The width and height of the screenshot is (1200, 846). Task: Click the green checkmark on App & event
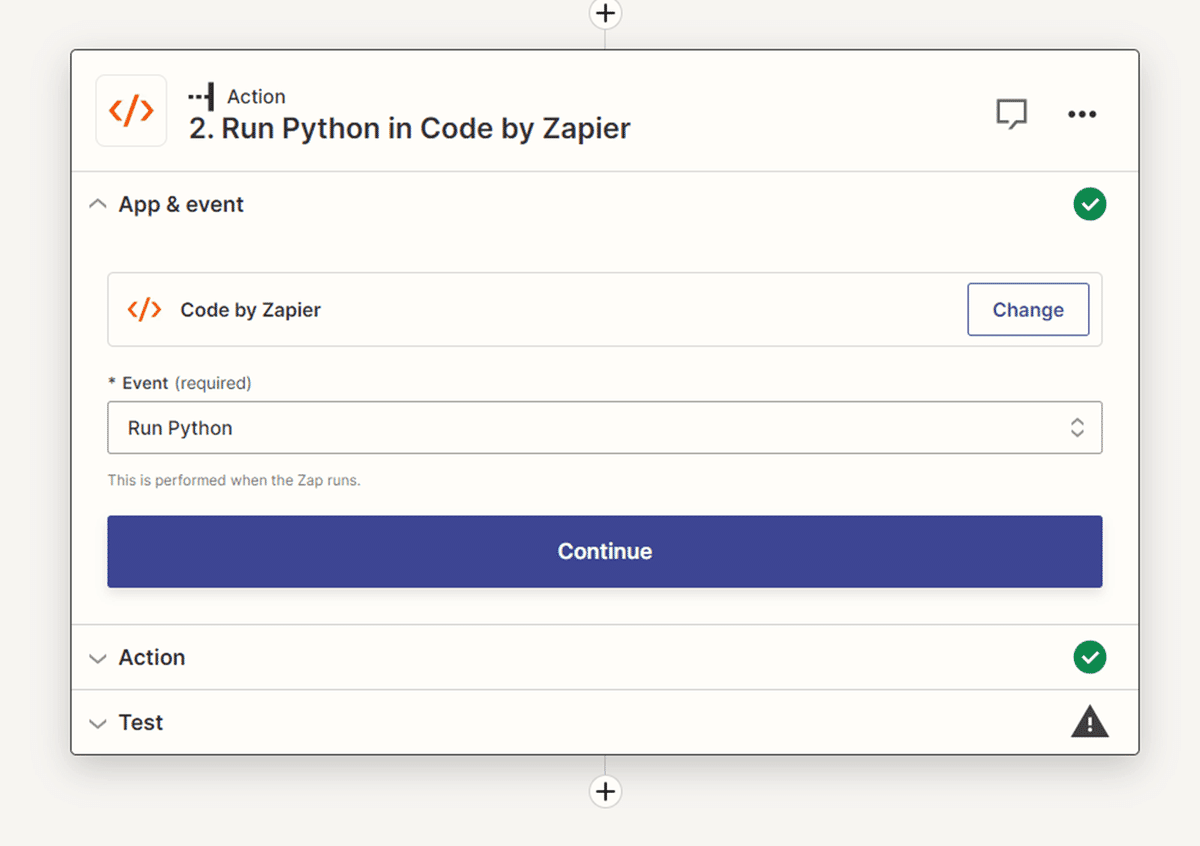[1090, 204]
